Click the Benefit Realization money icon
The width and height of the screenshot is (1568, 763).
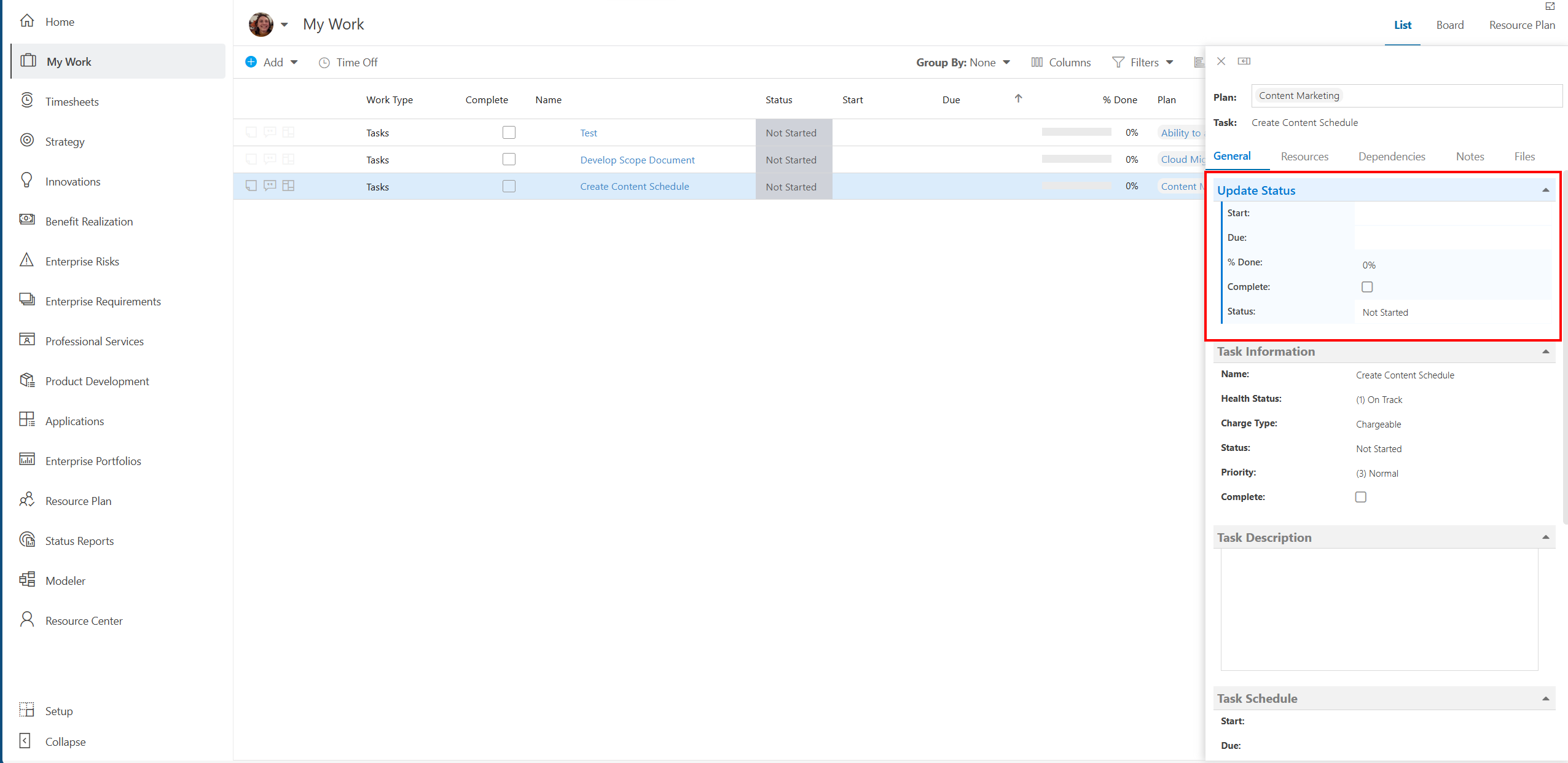(27, 219)
